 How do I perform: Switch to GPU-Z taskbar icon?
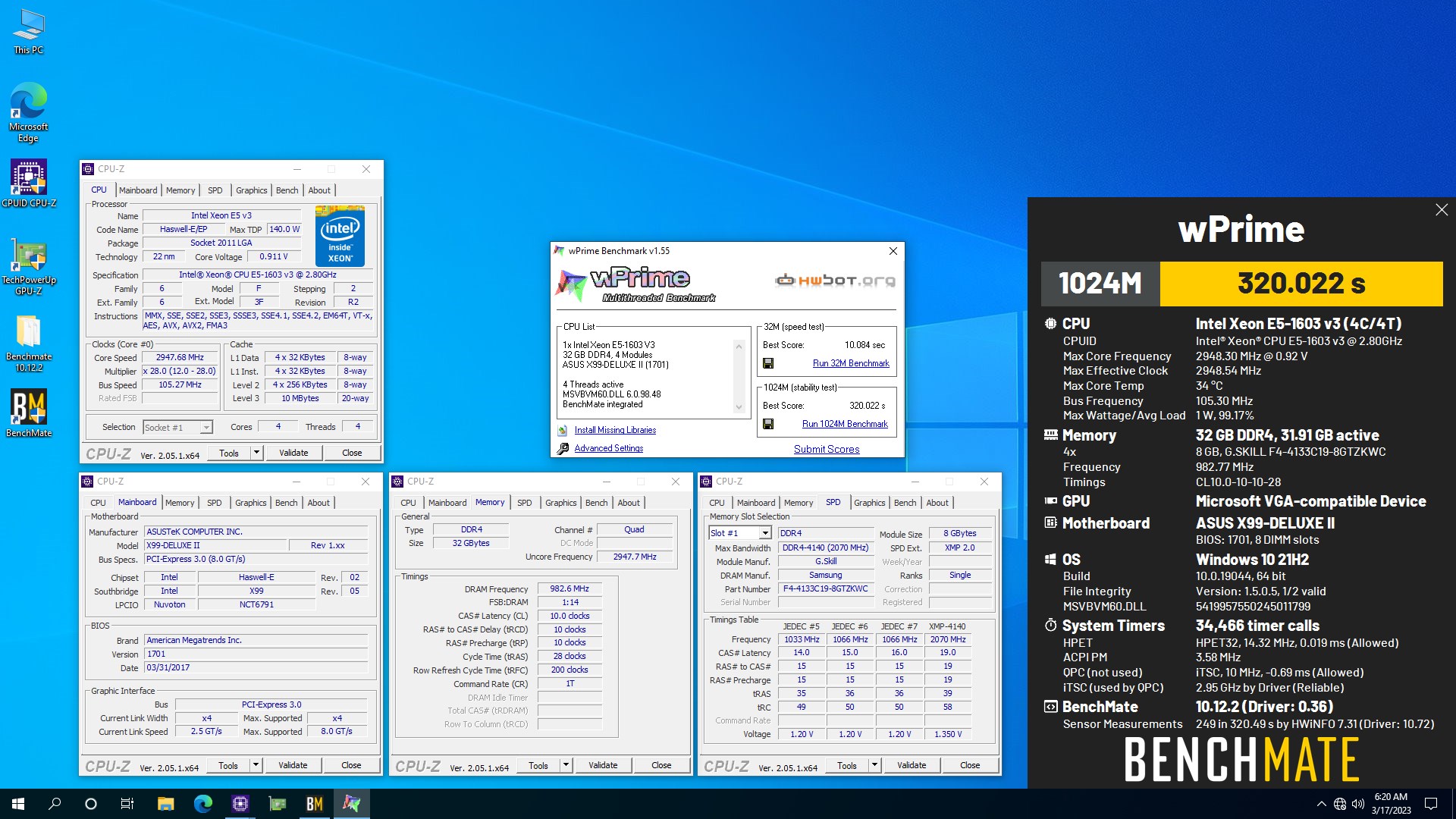pos(278,804)
